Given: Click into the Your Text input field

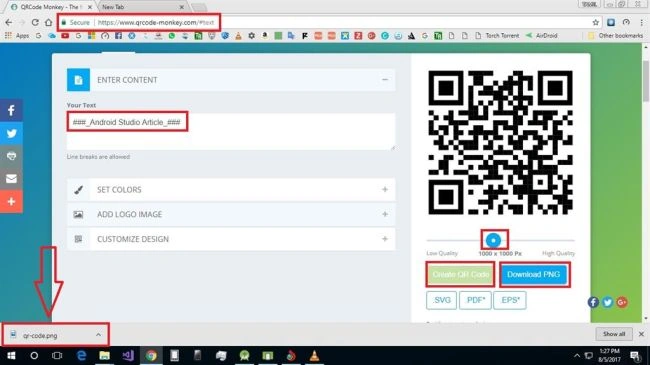Looking at the screenshot, I should pos(231,131).
